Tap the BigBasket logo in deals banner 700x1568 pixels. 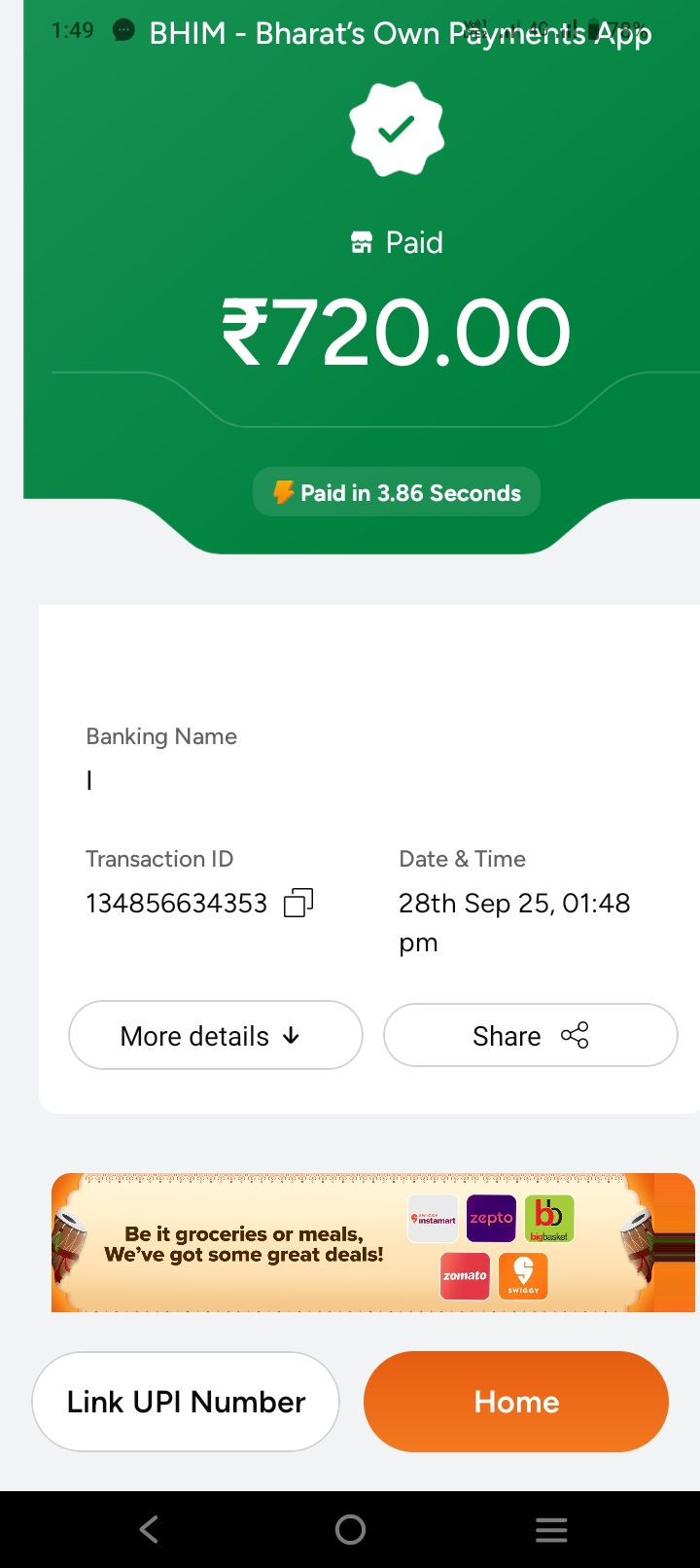point(549,1219)
